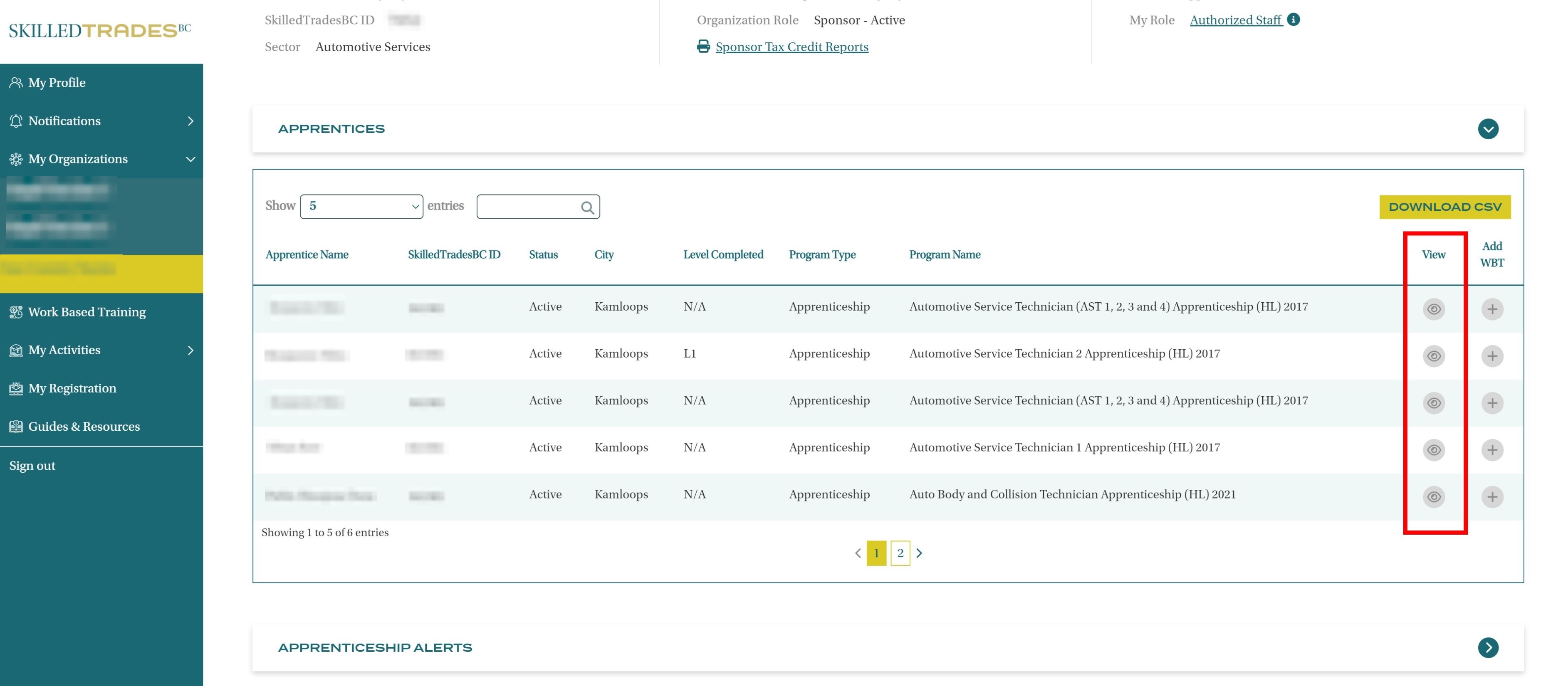Click the printer icon for Tax Credit Reports
The height and width of the screenshot is (686, 1568).
(703, 46)
